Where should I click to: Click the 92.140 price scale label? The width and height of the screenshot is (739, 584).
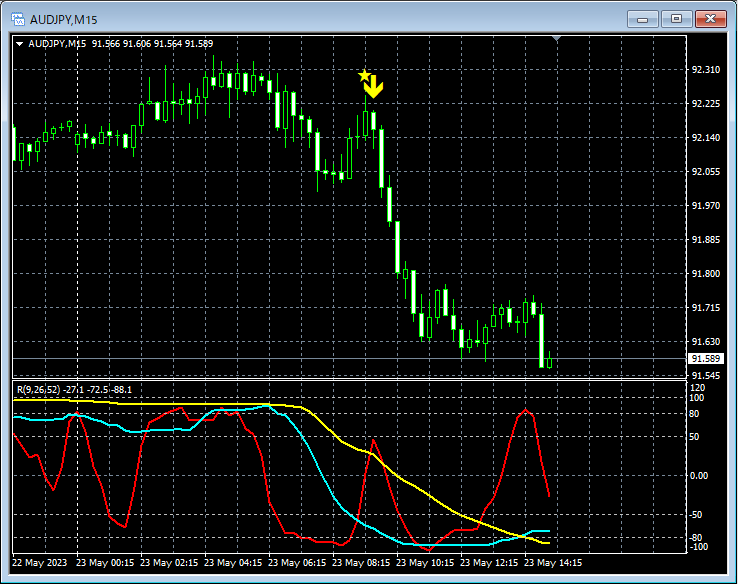[706, 138]
